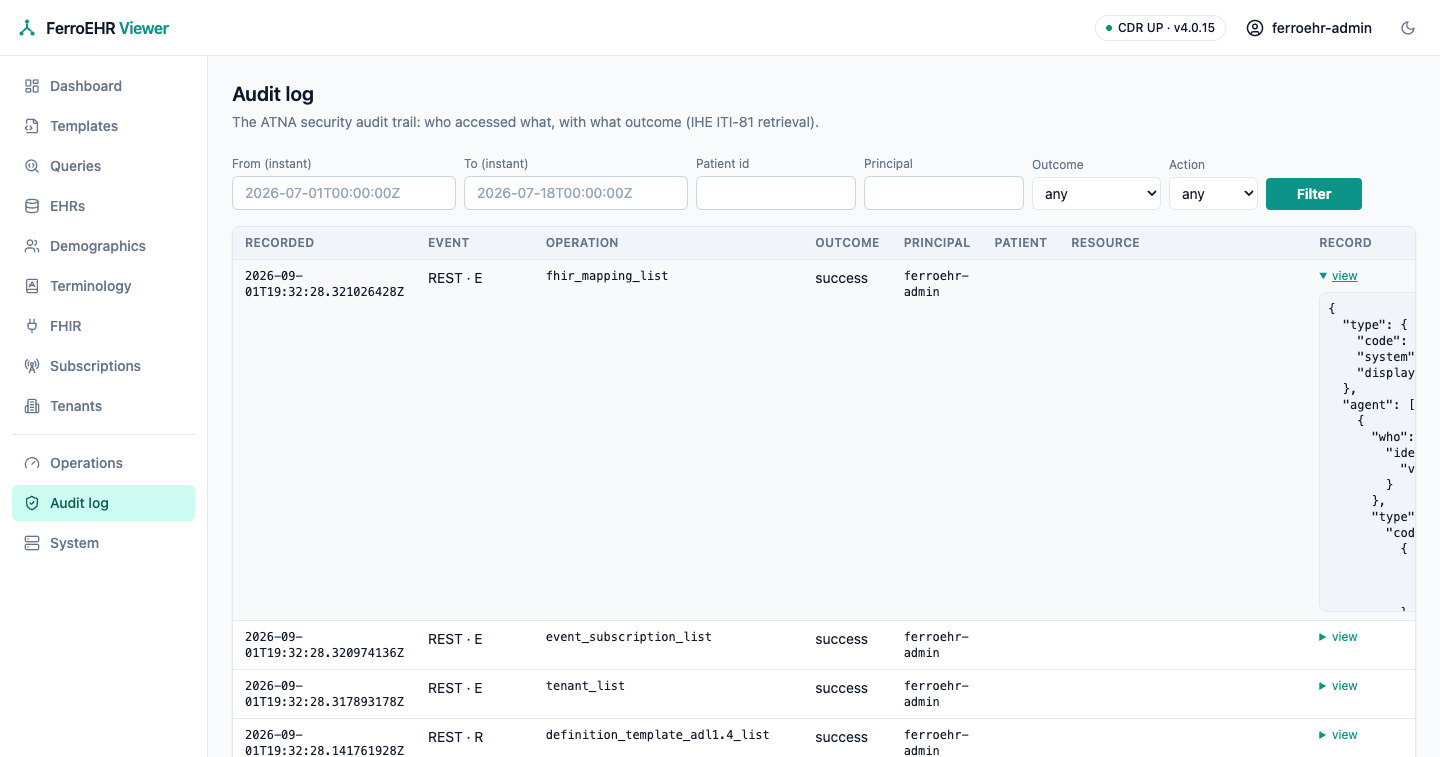Click the Templates file icon

32,126
